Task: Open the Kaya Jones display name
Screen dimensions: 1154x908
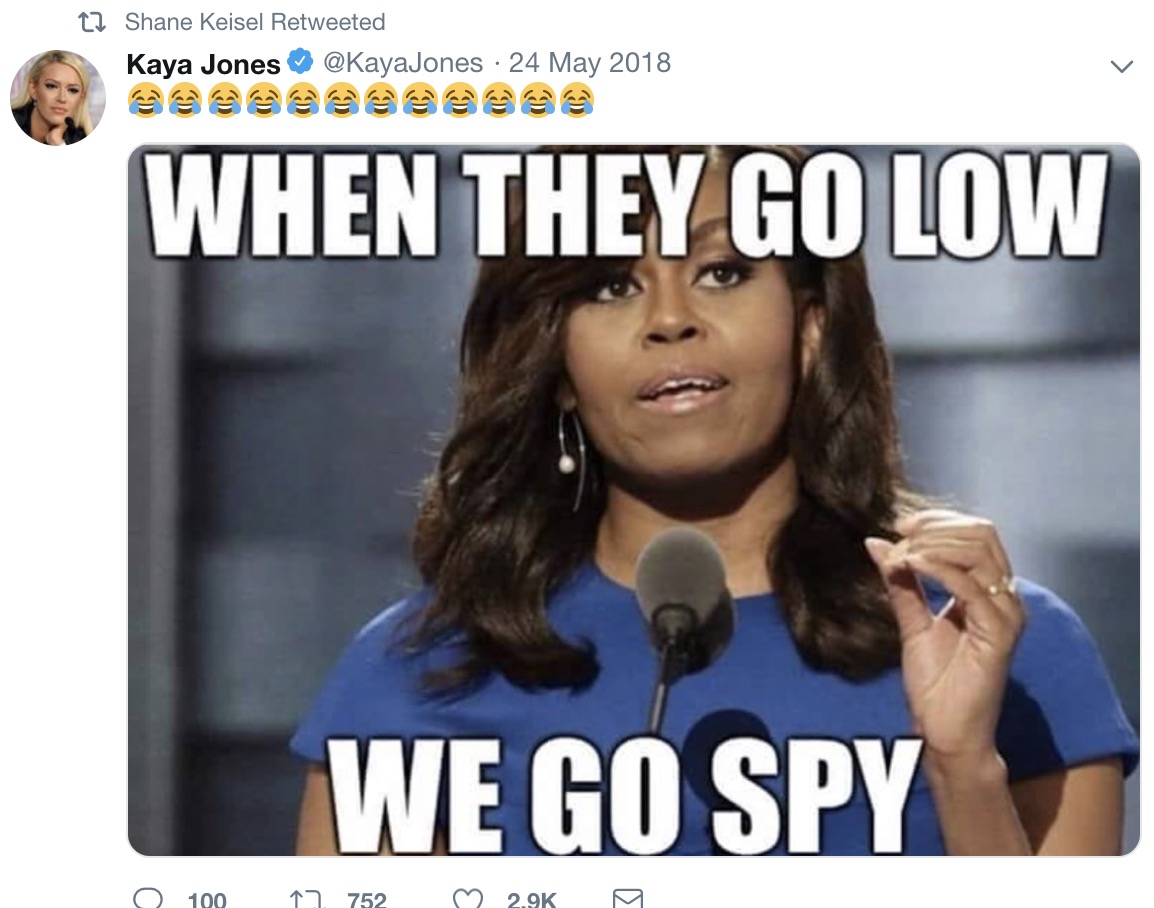Action: [x=203, y=64]
